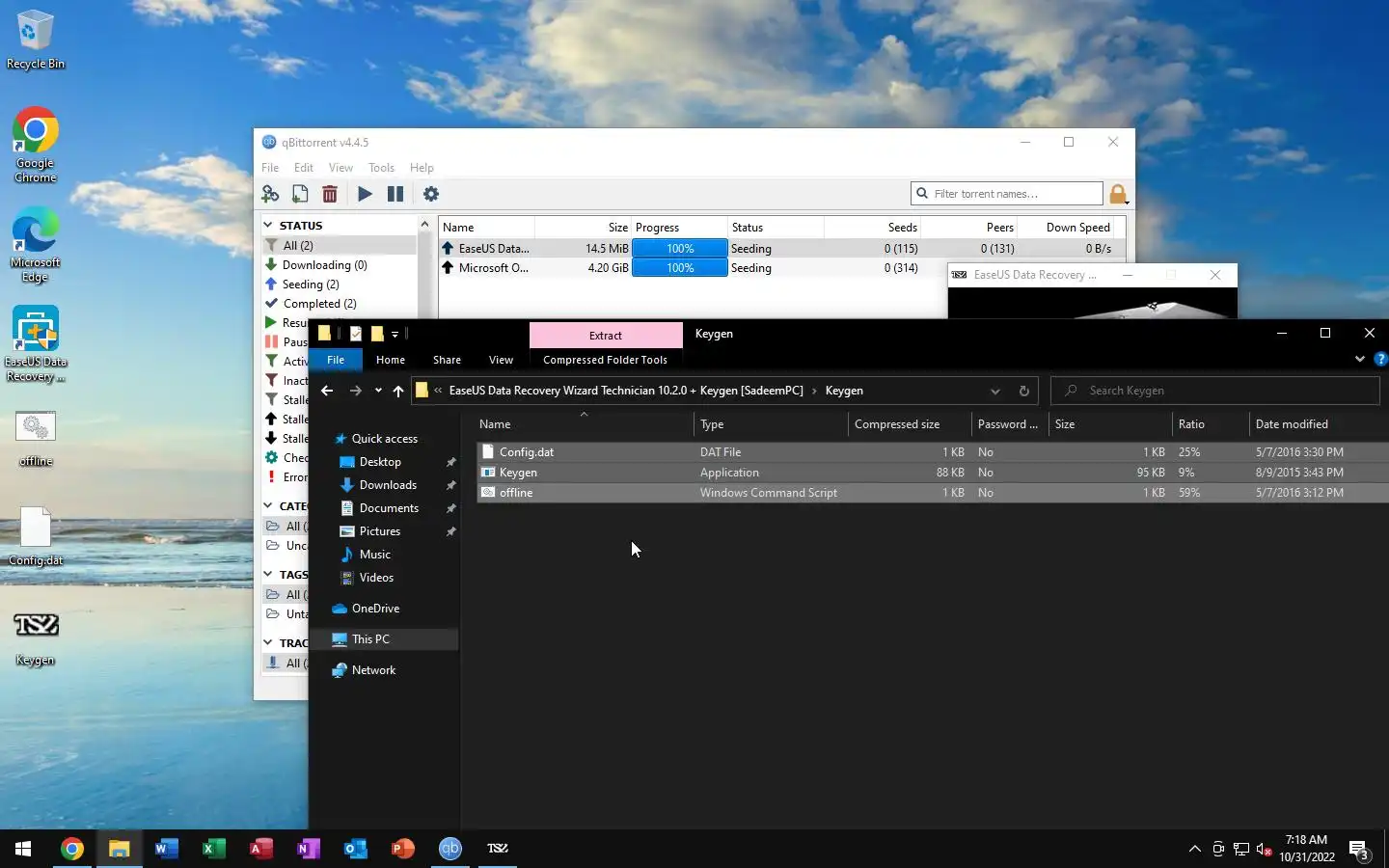The image size is (1389, 868).
Task: Select the Downloading (0) status filter
Action: click(340, 265)
